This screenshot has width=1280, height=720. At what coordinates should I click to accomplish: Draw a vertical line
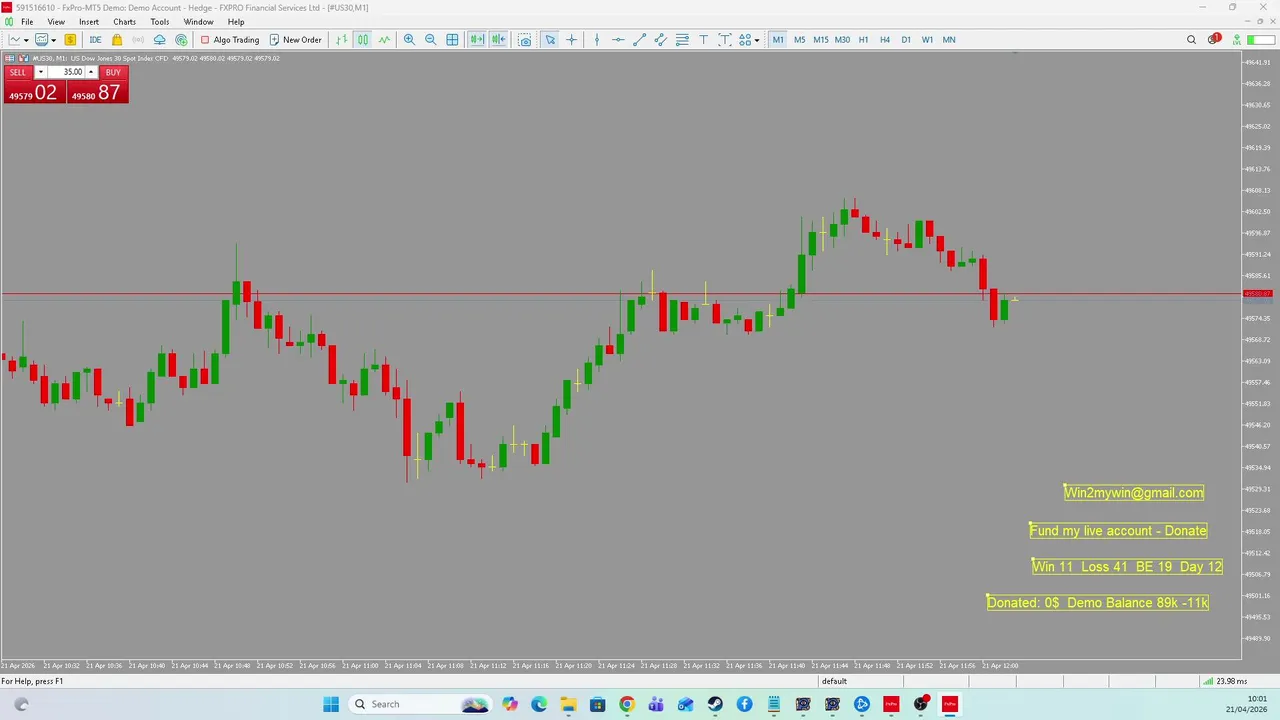tap(597, 40)
